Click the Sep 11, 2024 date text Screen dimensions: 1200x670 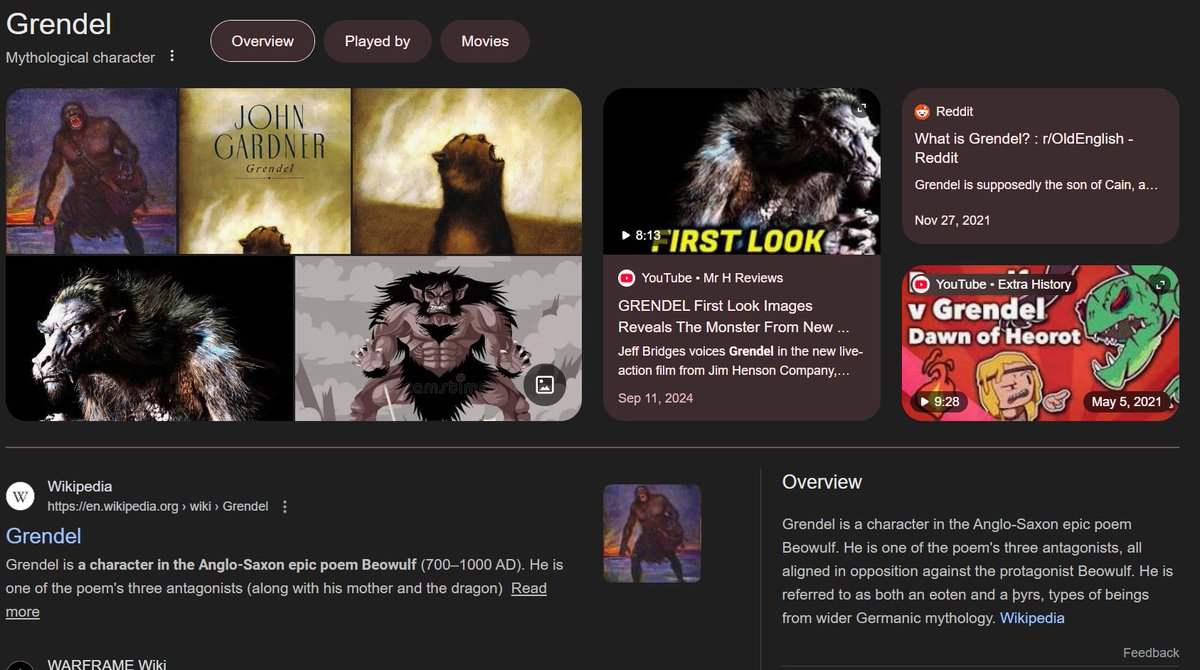[655, 398]
